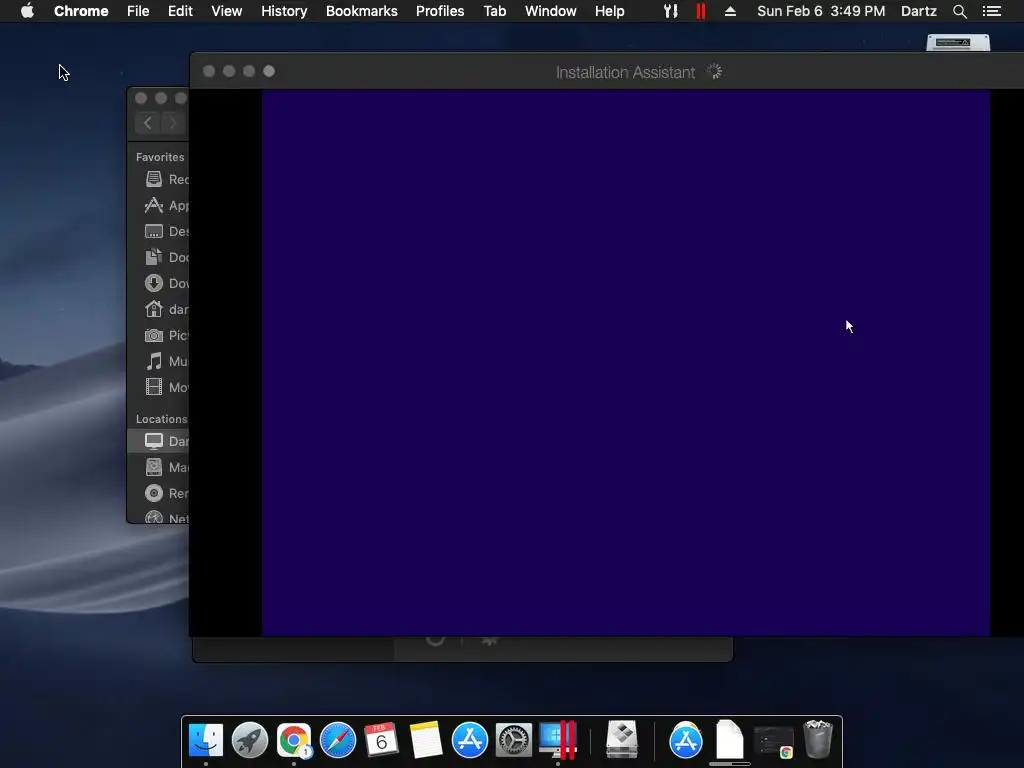This screenshot has height=768, width=1024.
Task: Close the Finder window
Action: pyautogui.click(x=140, y=98)
